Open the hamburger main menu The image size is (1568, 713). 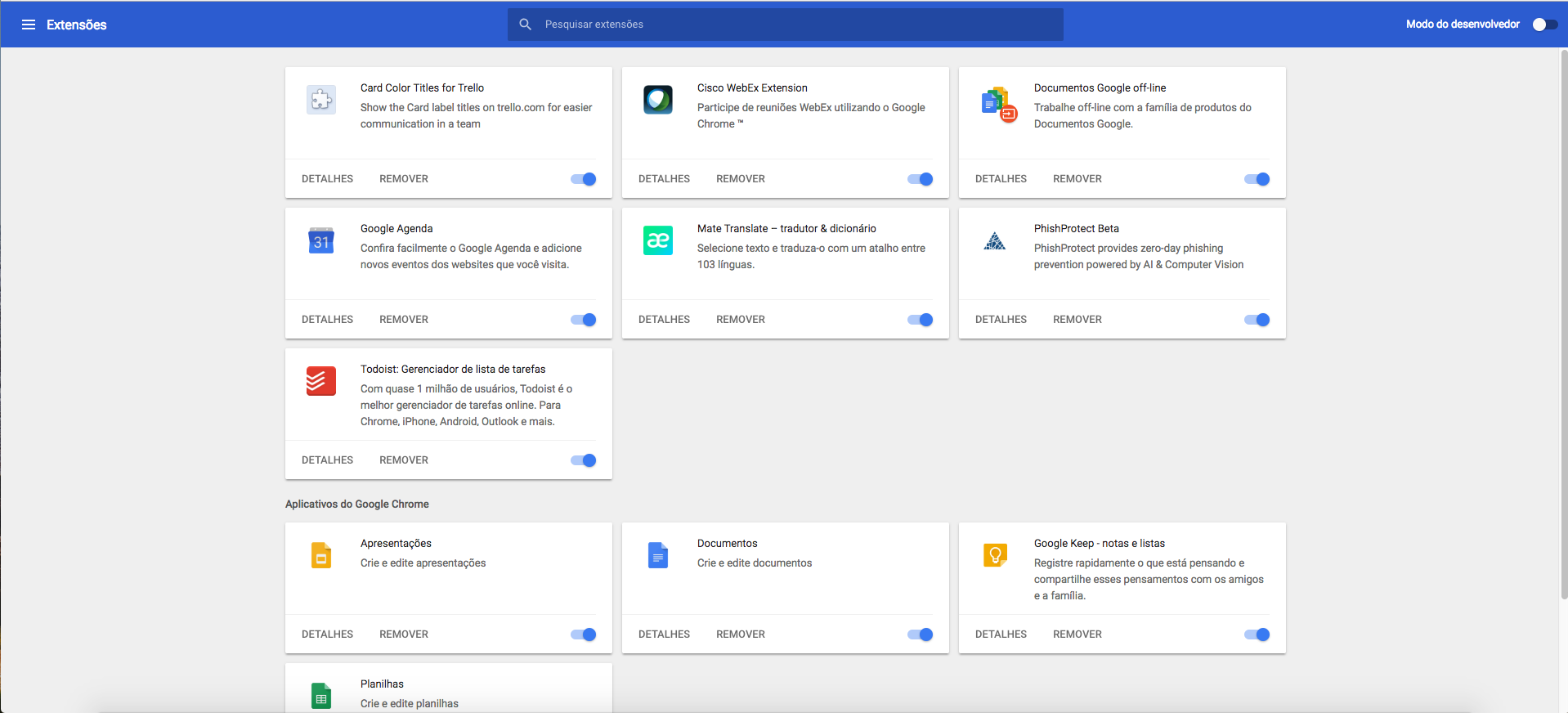click(x=29, y=25)
